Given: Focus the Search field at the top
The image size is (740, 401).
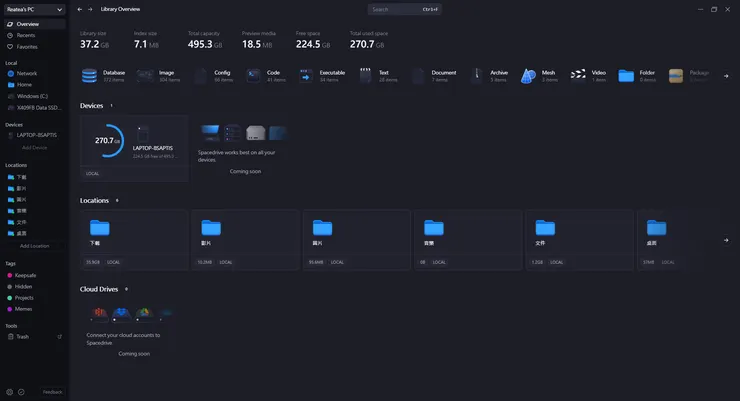Looking at the screenshot, I should (x=404, y=9).
